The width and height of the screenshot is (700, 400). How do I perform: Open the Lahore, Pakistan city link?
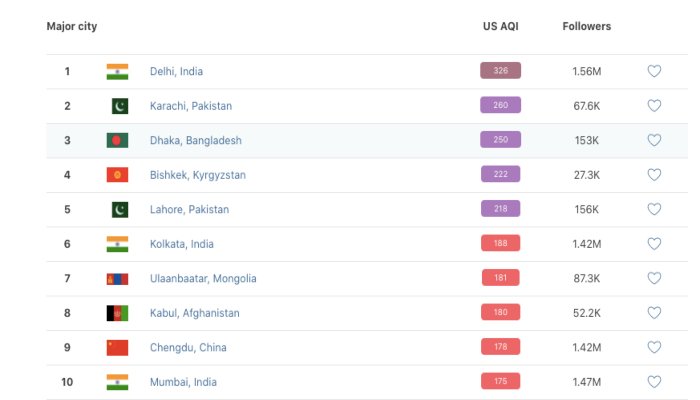point(189,209)
